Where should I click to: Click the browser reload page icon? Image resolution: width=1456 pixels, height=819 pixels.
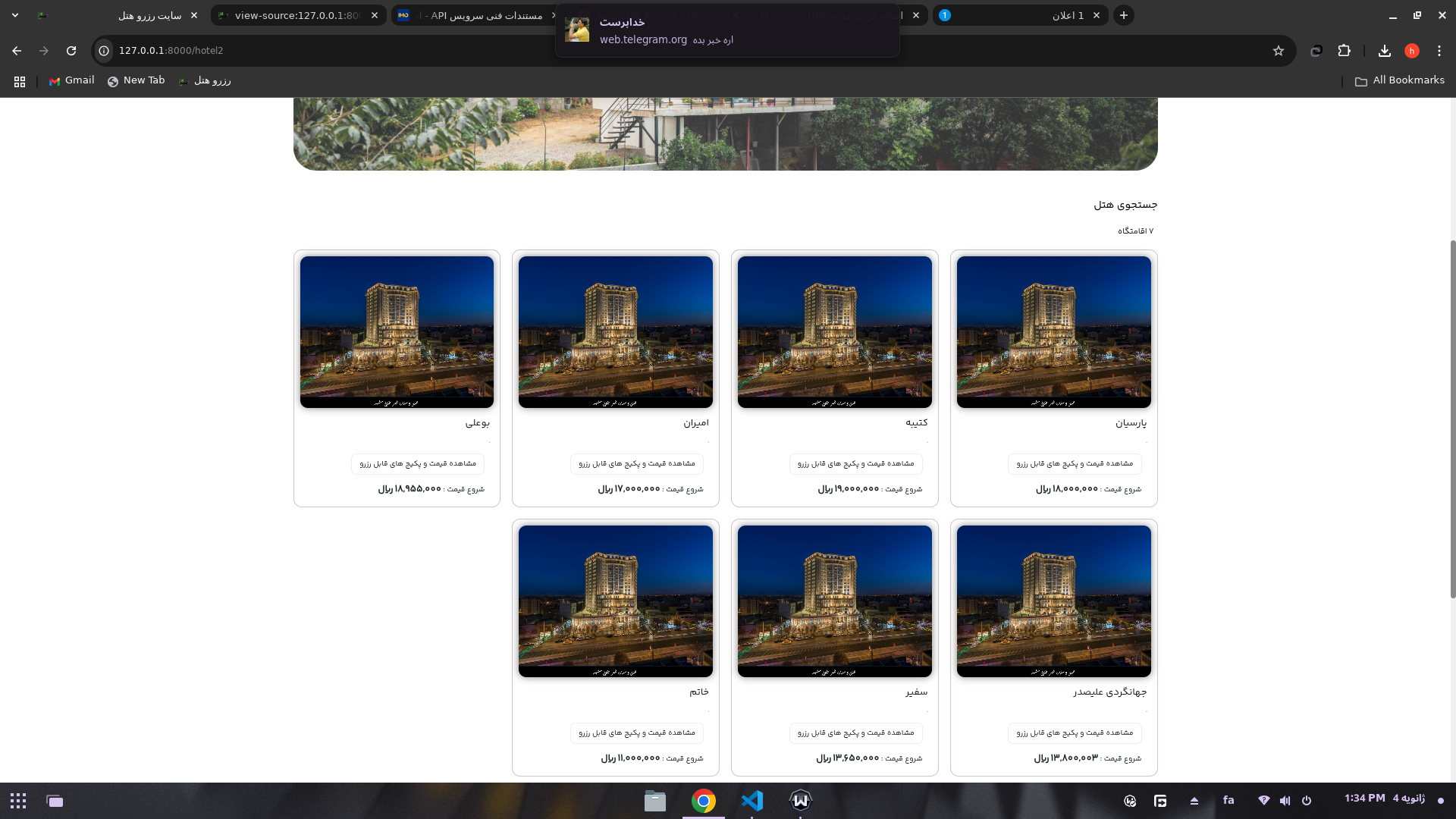tap(71, 51)
